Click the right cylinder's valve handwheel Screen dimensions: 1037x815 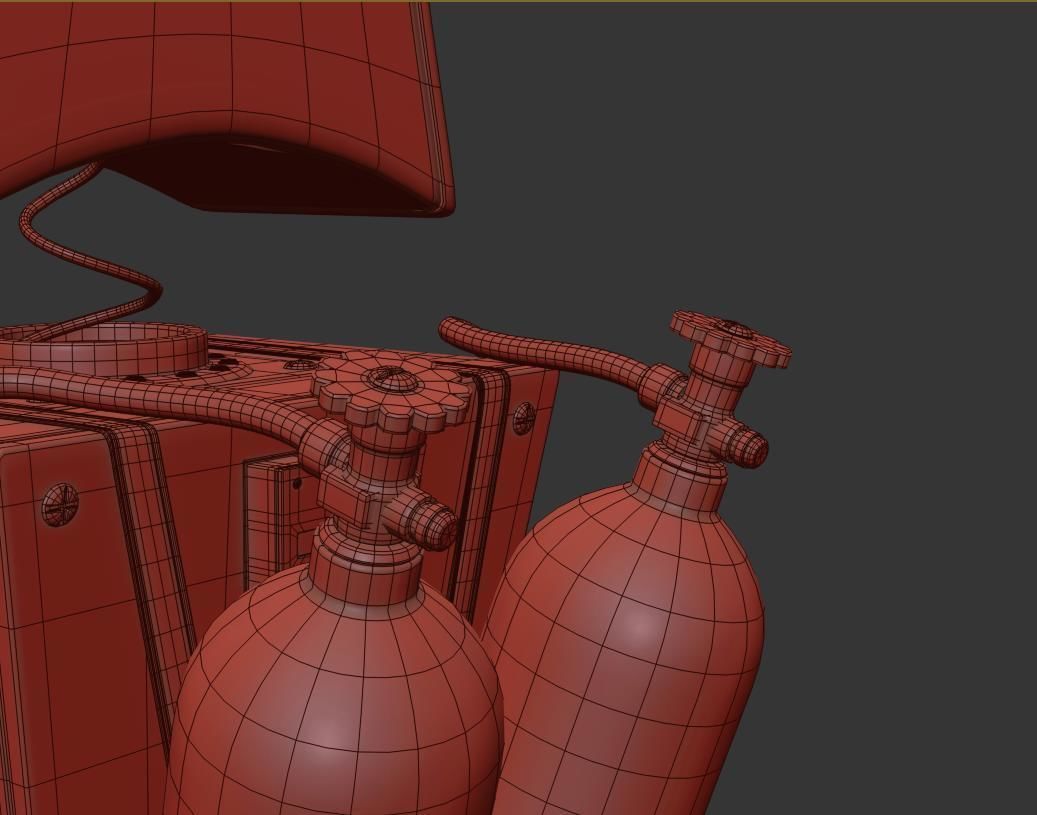click(731, 339)
